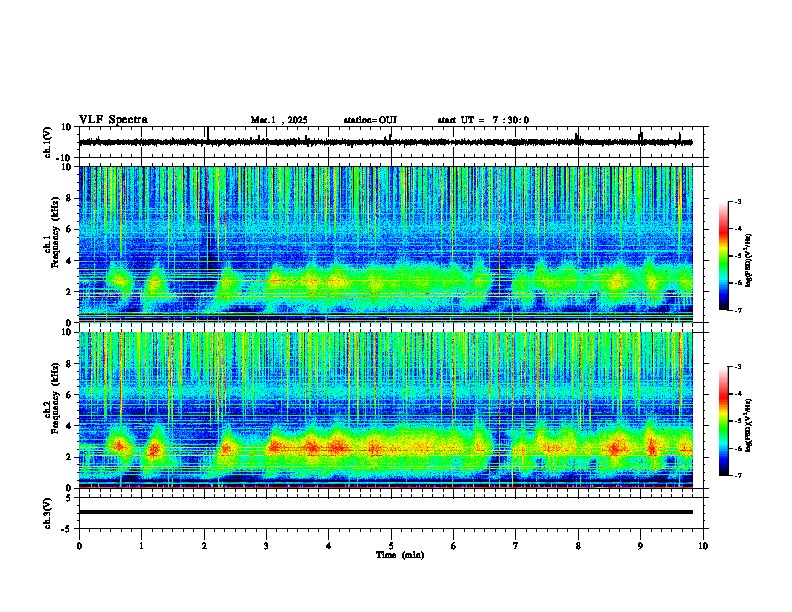Viewport: 792px width, 612px height.
Task: Click the "6" kHz tick on ch.1 frequency axis
Action: [70, 230]
